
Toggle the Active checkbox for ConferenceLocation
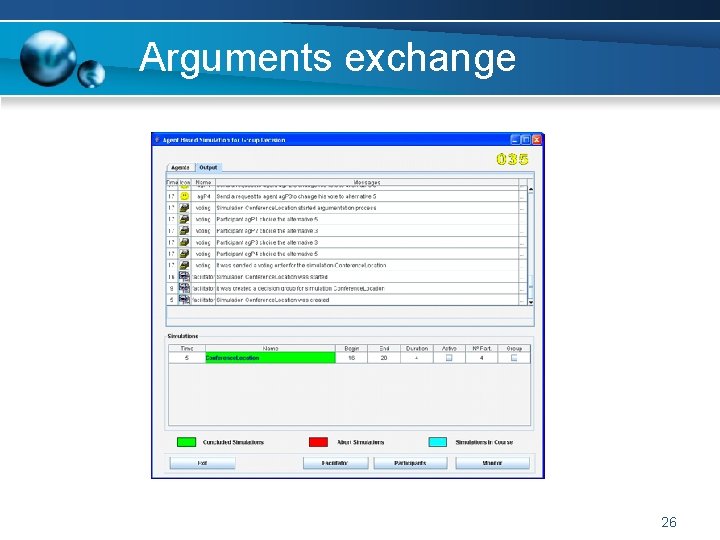(x=449, y=358)
